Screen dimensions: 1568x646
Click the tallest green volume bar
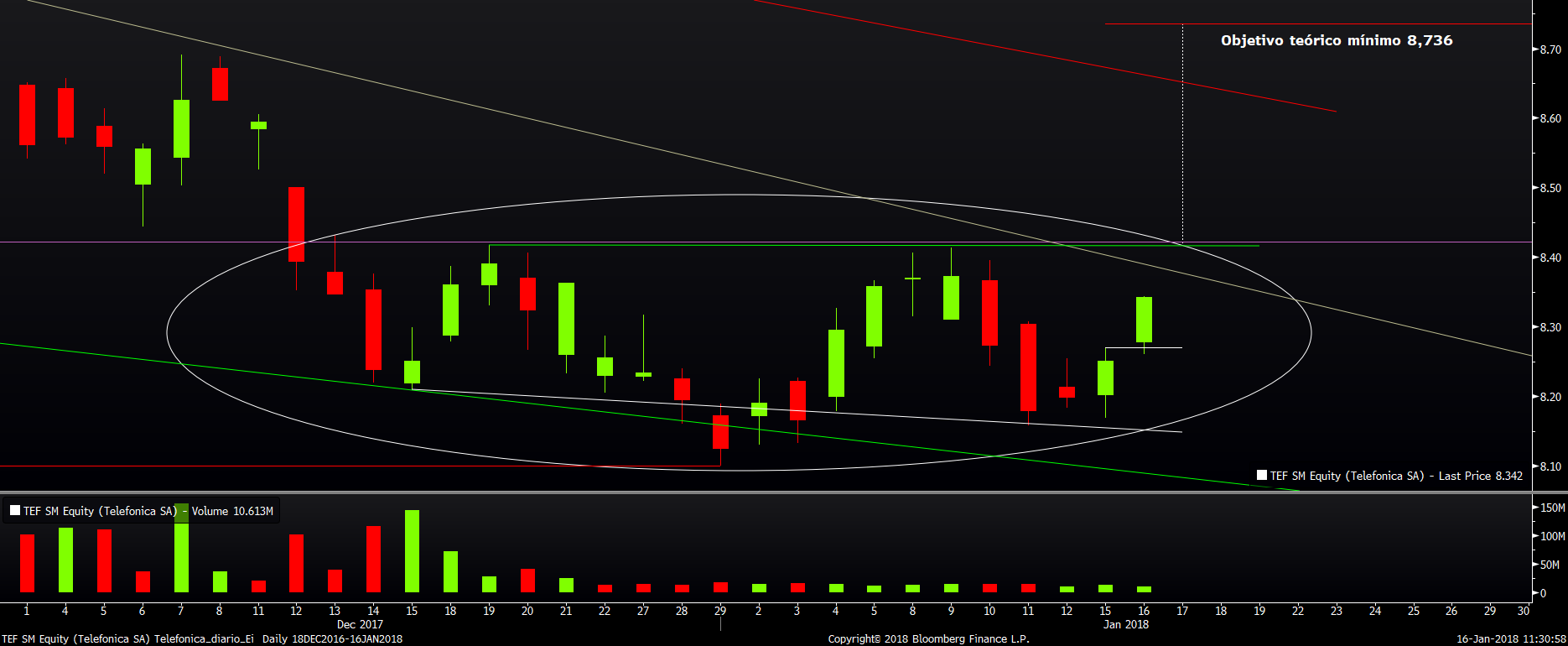182,548
